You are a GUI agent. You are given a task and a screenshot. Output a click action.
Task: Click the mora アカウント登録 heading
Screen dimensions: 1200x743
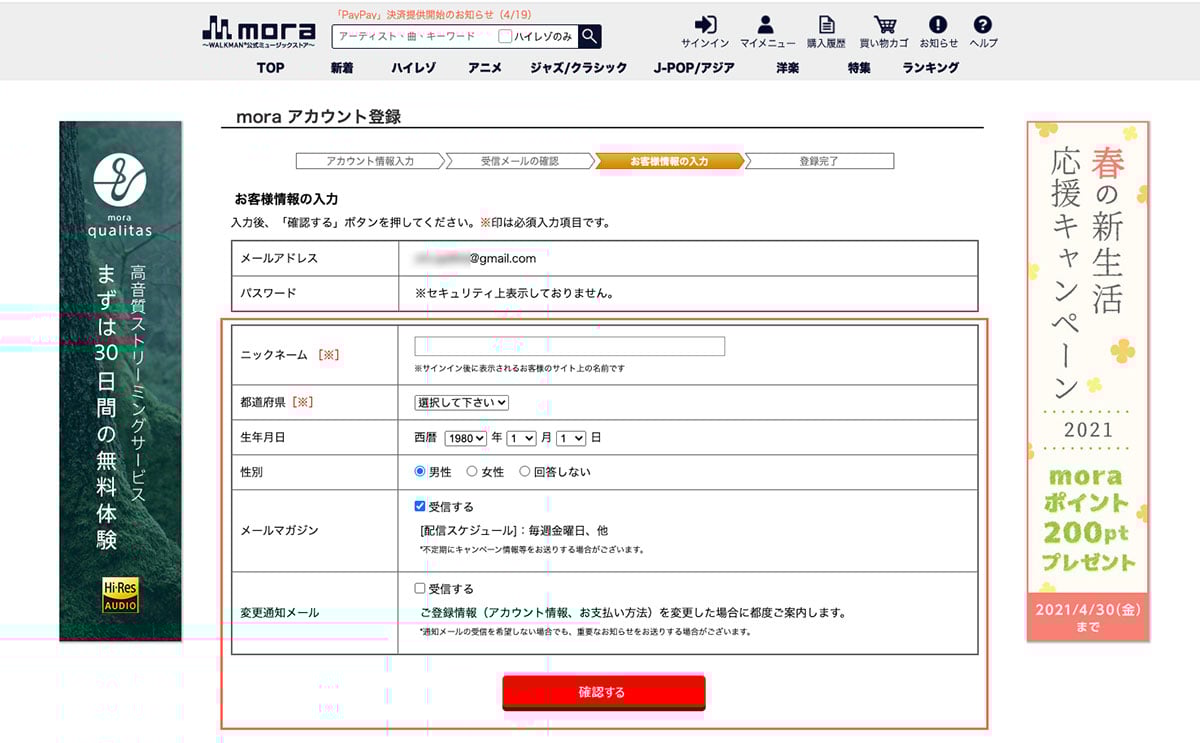click(x=318, y=116)
